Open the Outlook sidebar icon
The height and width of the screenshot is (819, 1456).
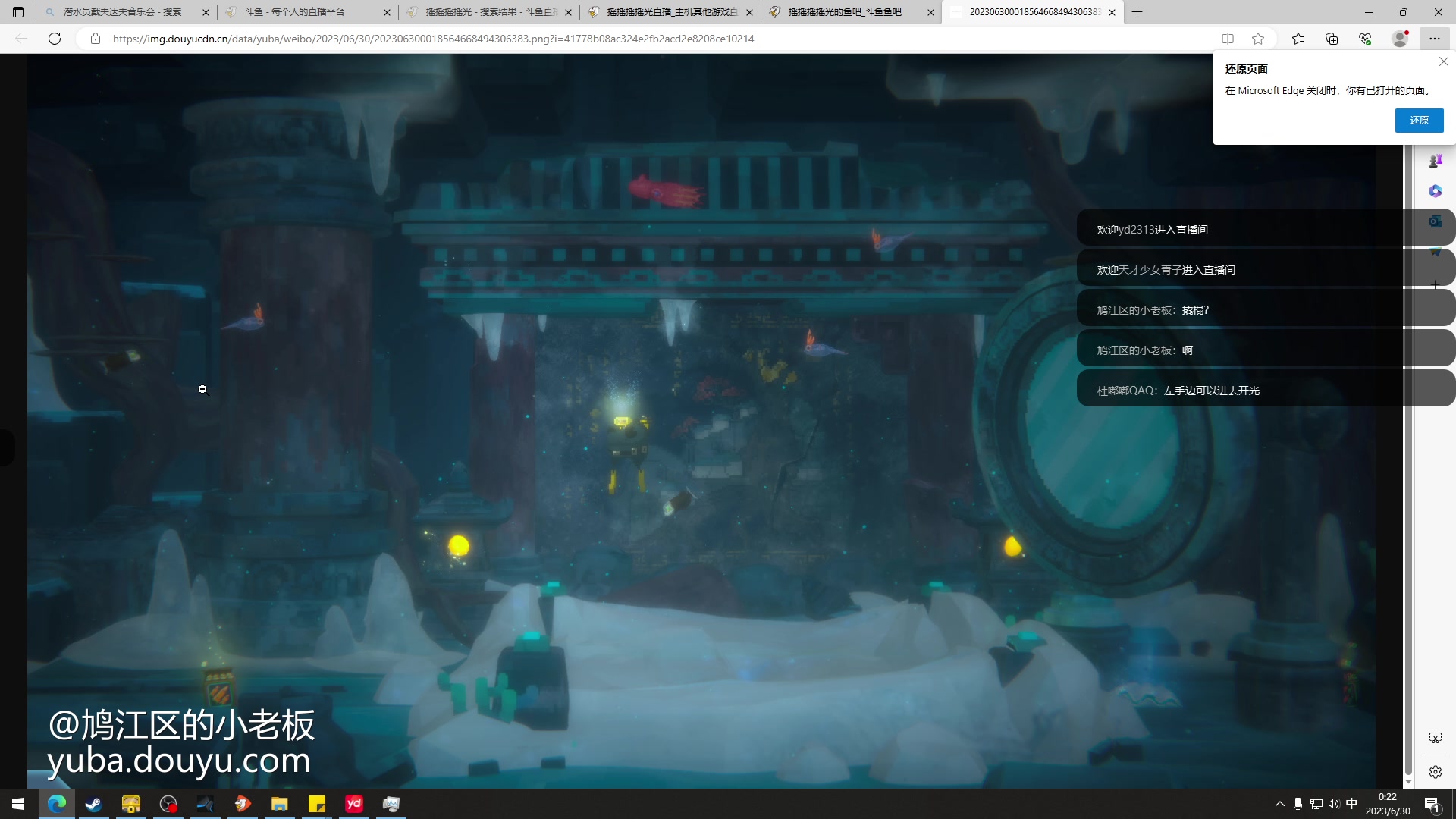point(1435,221)
